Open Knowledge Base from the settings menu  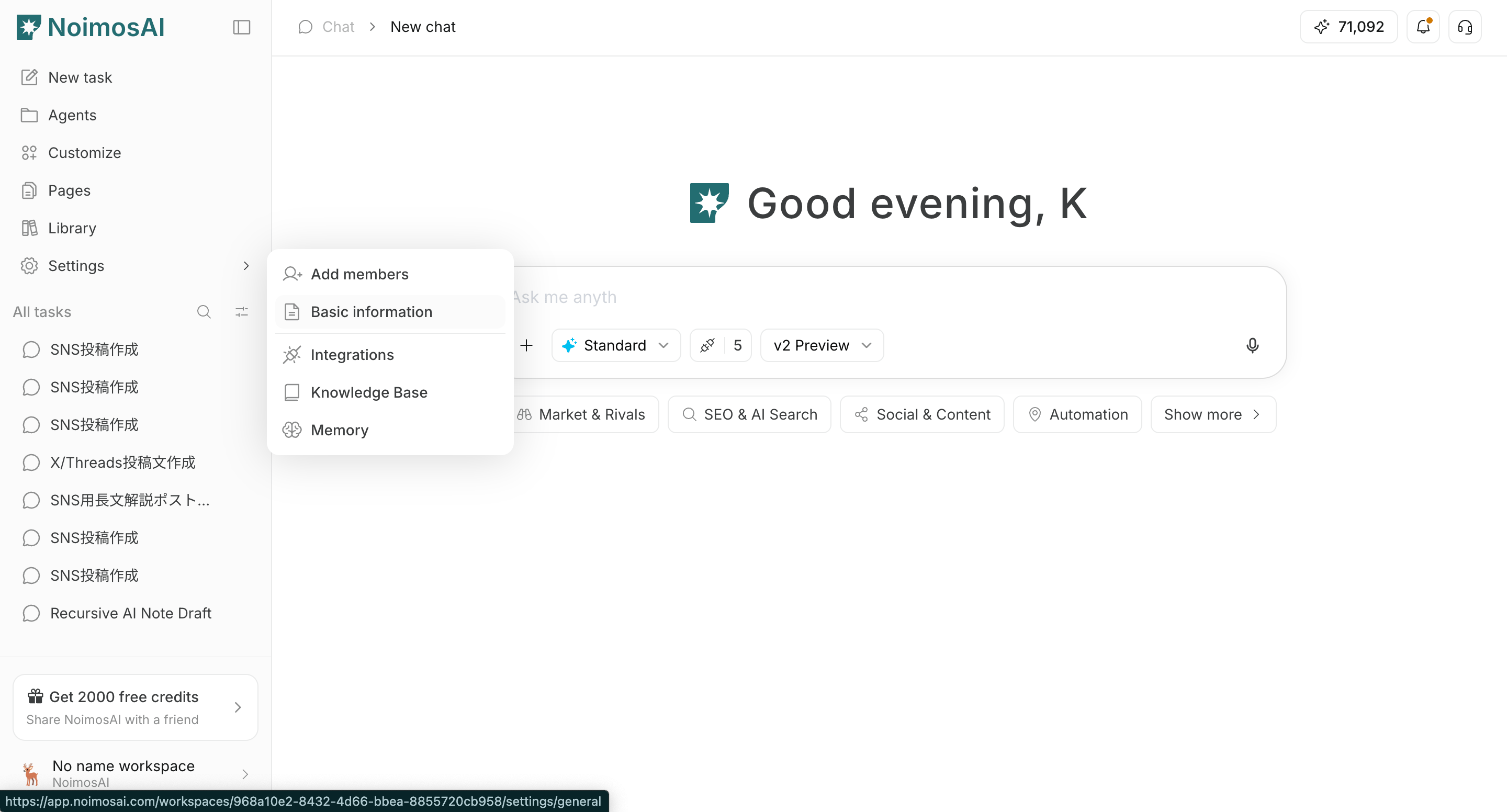[x=390, y=392]
